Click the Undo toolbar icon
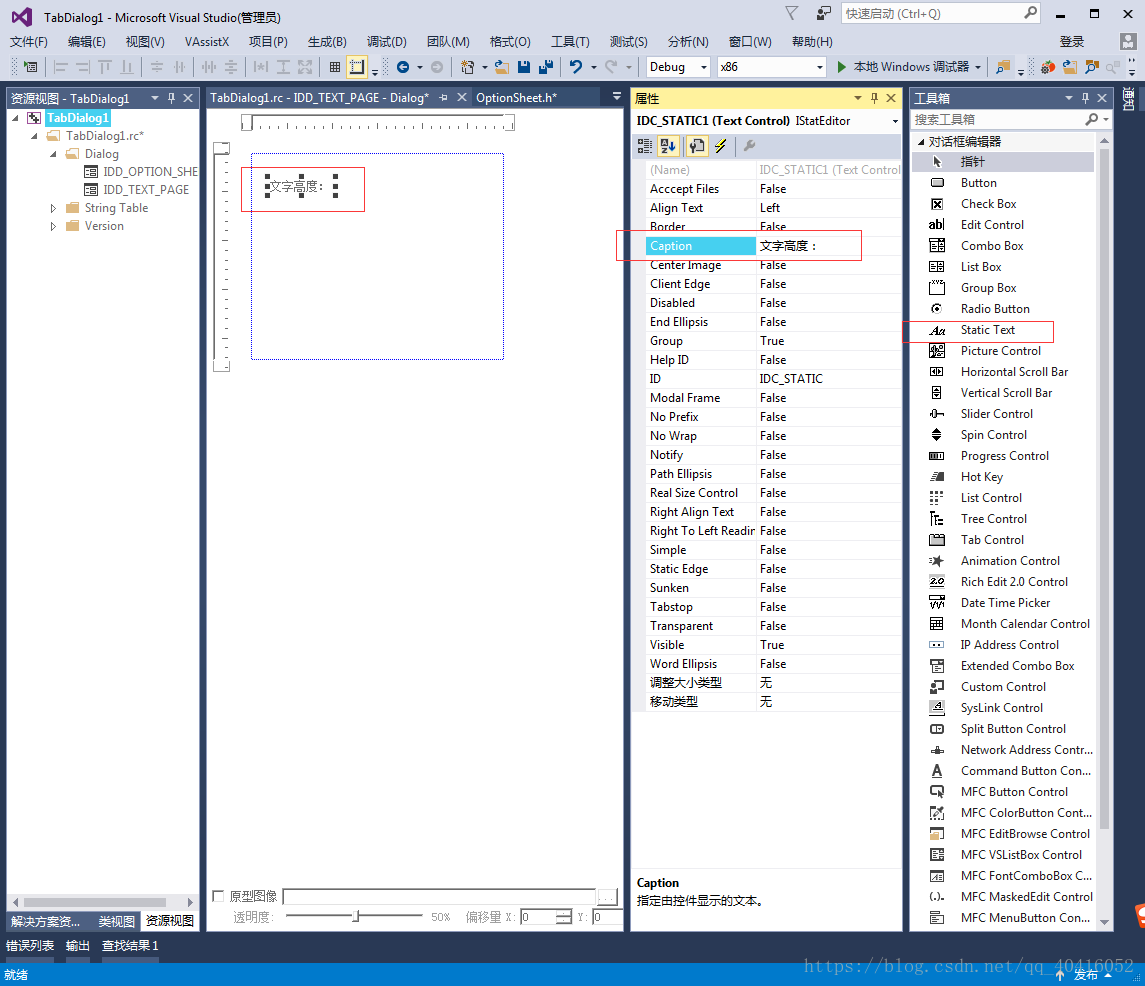The image size is (1145, 986). pos(576,67)
